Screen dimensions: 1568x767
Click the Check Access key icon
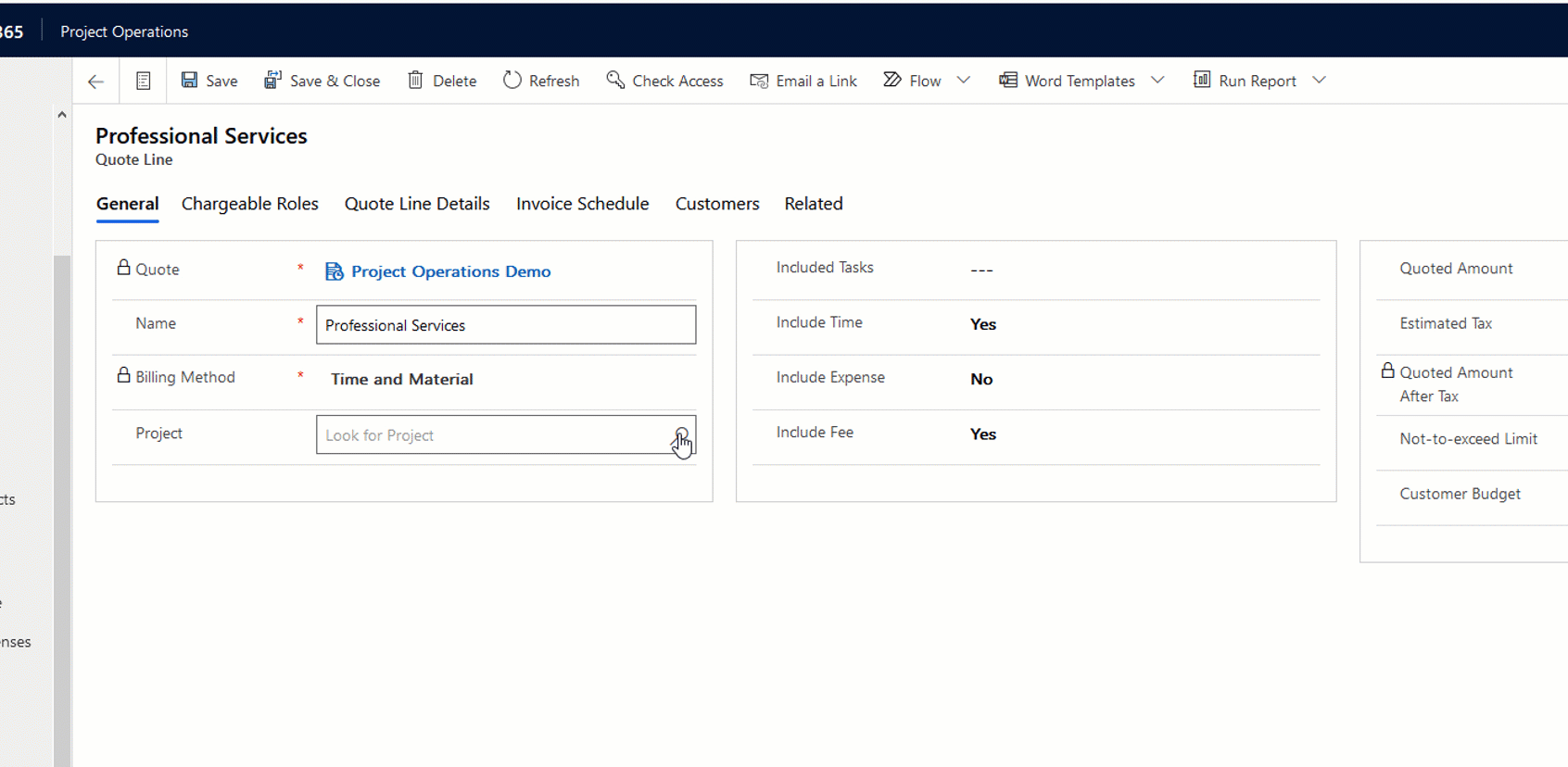coord(615,80)
